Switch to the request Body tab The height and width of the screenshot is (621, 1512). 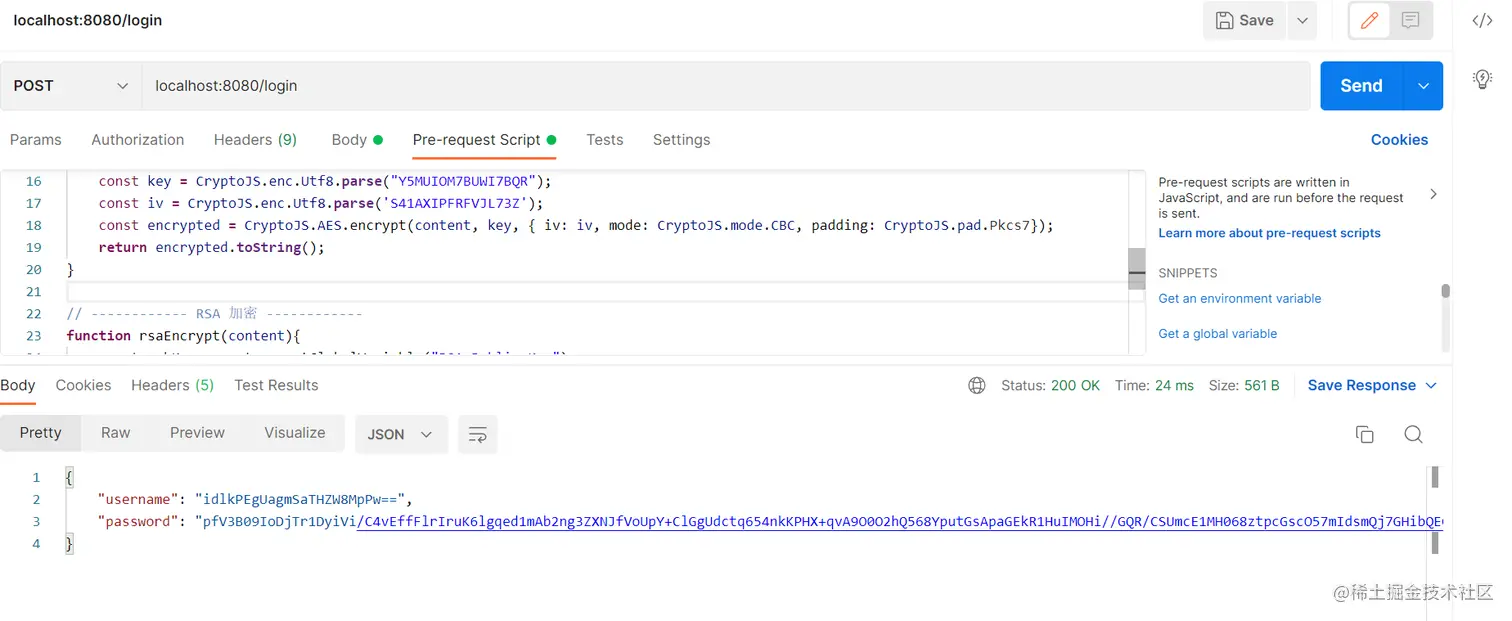pyautogui.click(x=357, y=140)
